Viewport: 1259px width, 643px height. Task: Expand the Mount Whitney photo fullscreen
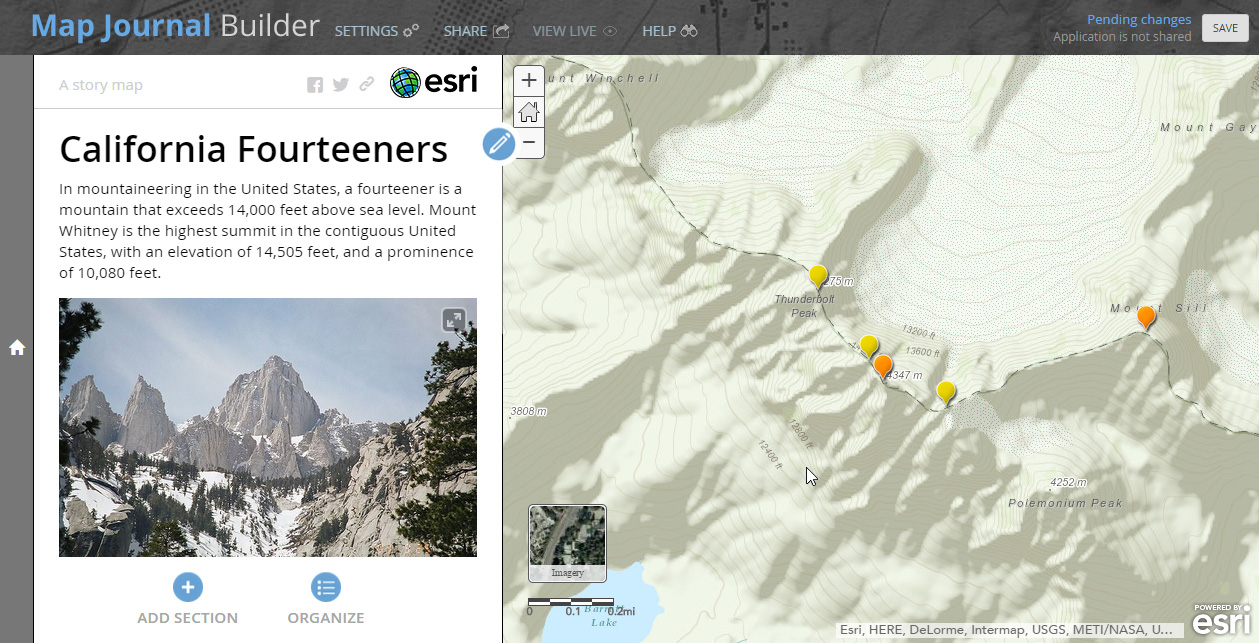click(x=454, y=320)
